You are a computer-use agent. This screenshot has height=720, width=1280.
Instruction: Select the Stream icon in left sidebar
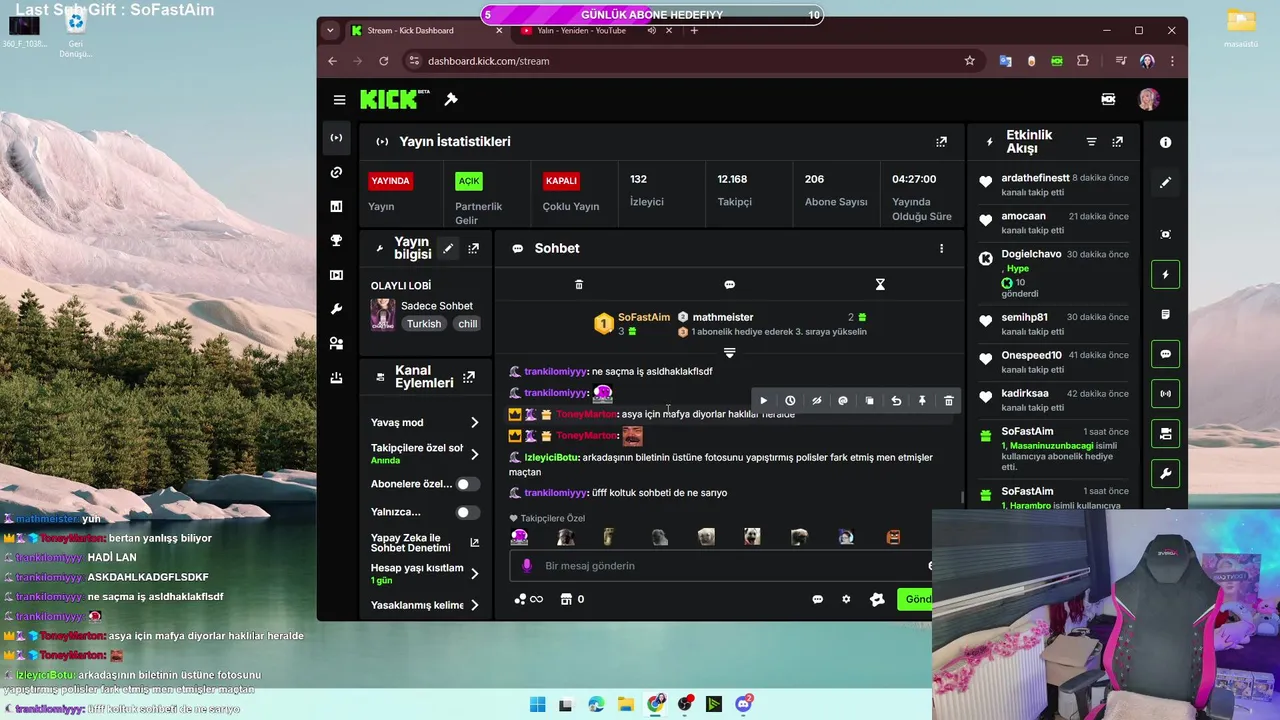click(337, 138)
